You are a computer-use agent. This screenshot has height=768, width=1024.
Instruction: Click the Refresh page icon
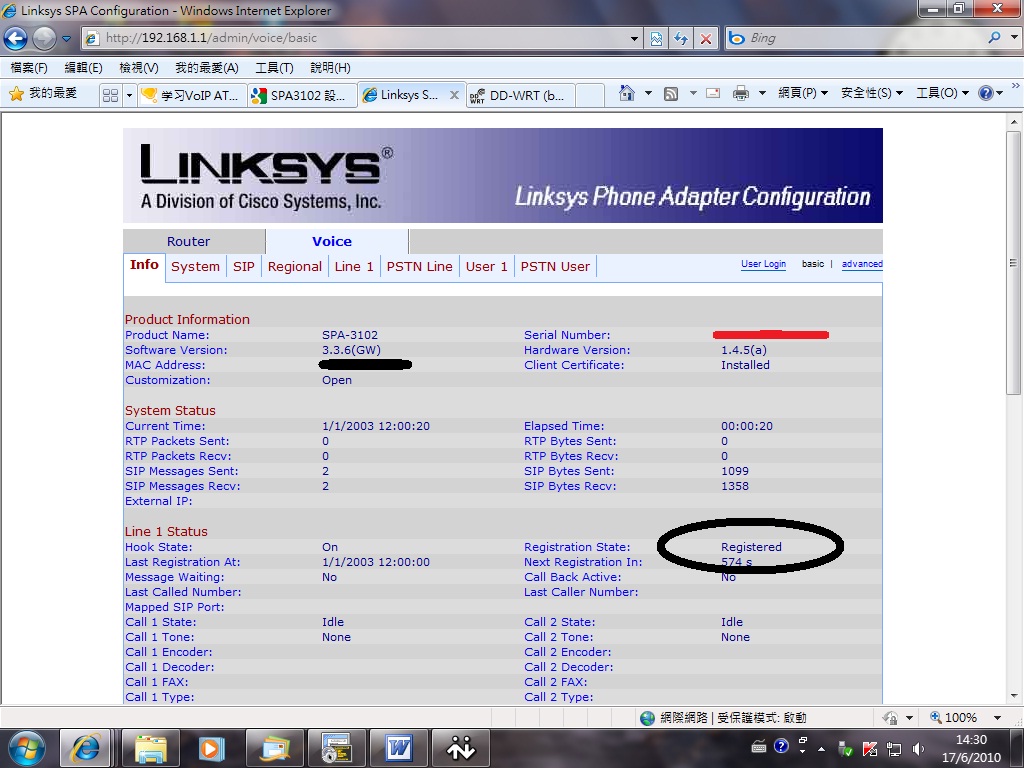point(681,39)
